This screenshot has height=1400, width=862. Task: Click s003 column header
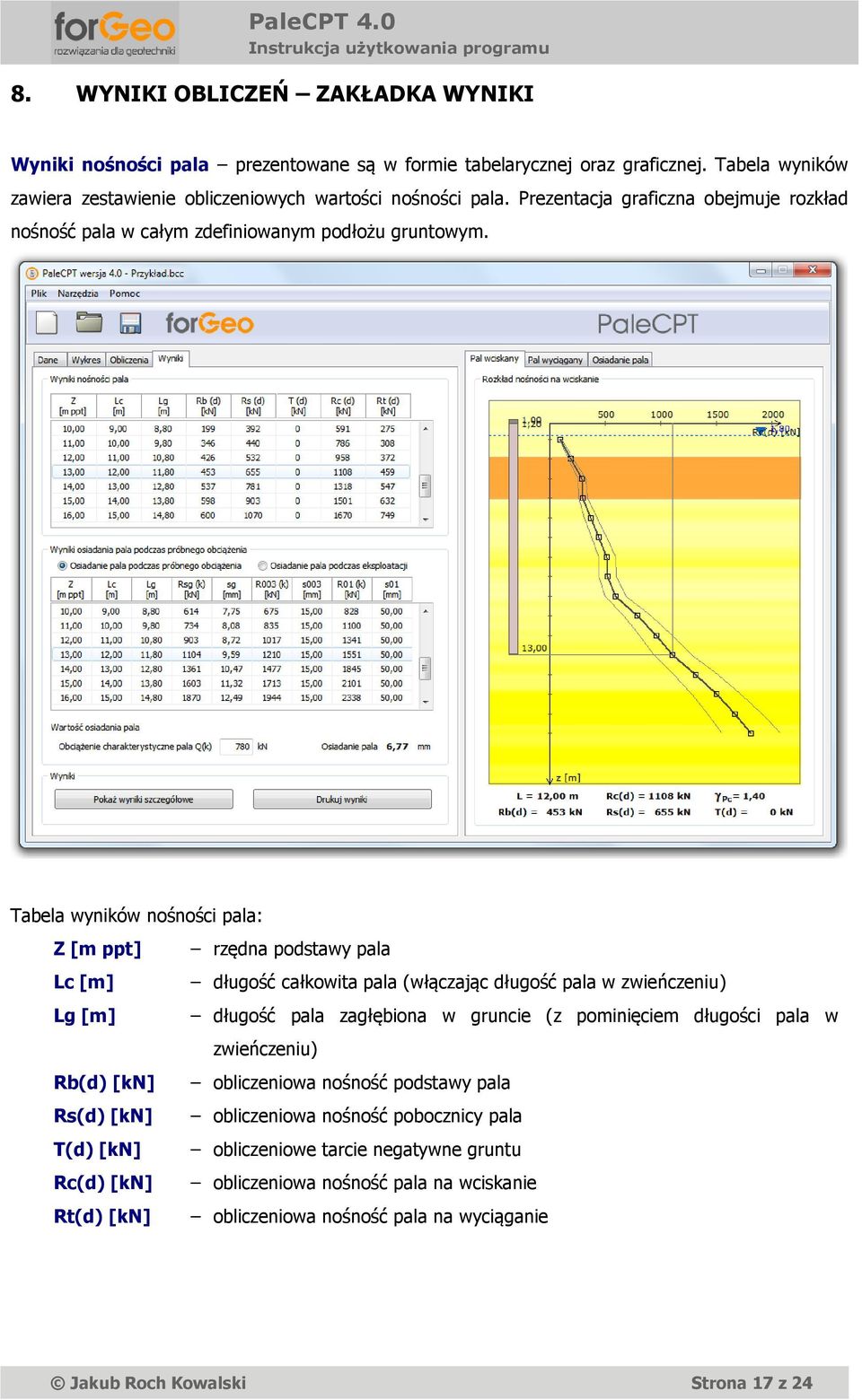click(312, 589)
